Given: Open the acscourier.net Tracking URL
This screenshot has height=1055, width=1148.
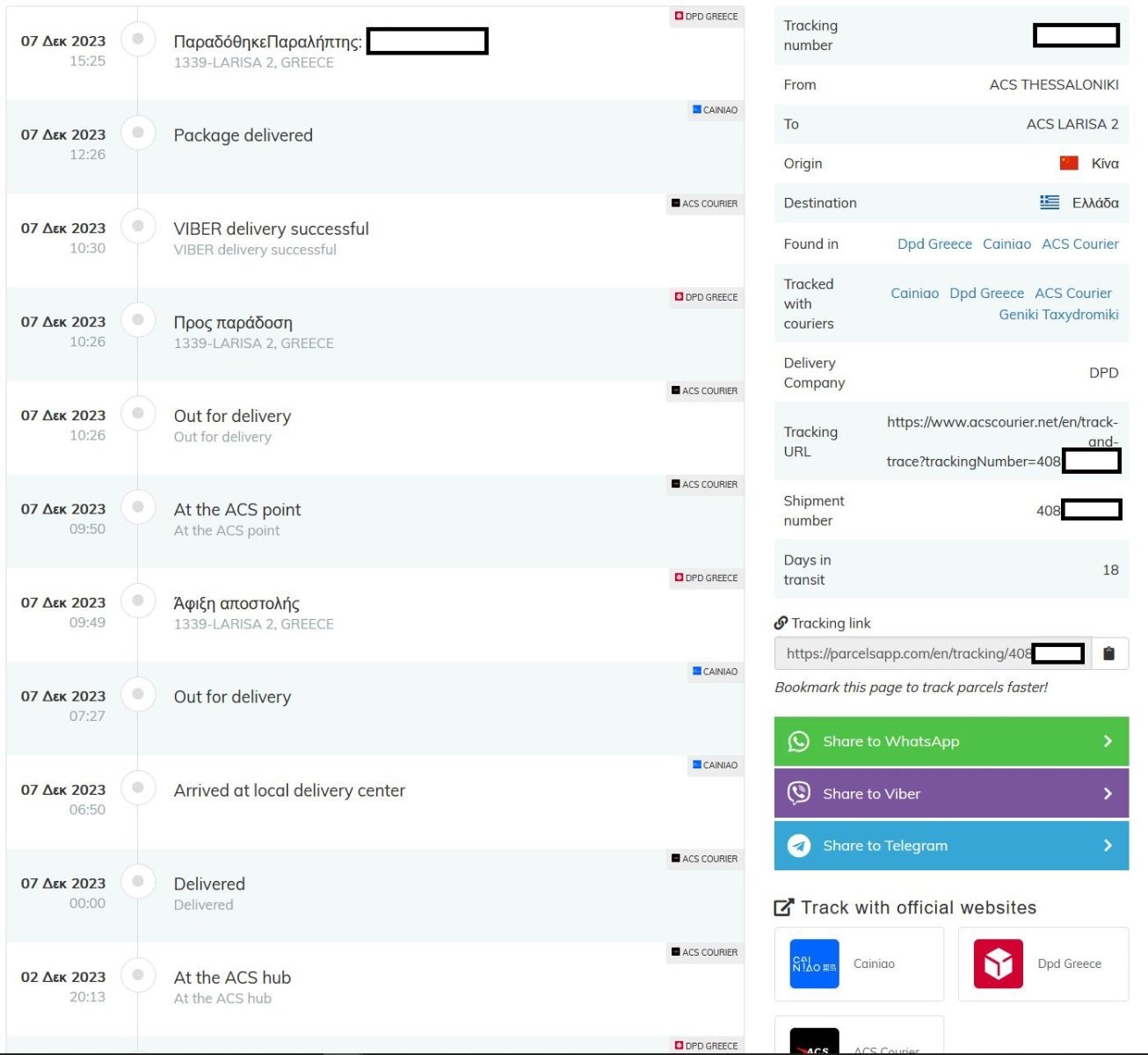Looking at the screenshot, I should coord(1002,441).
